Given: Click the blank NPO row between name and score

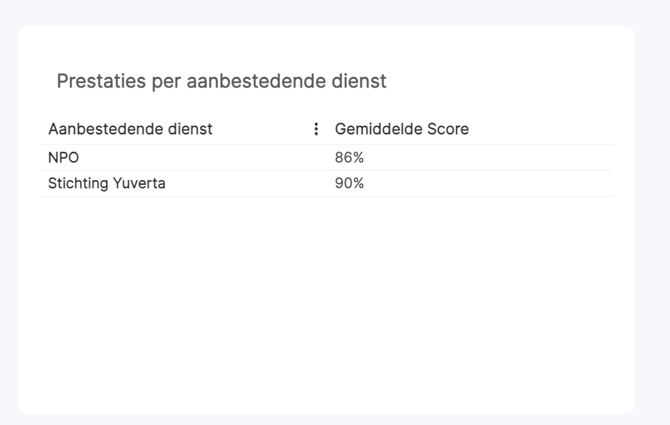Looking at the screenshot, I should pyautogui.click(x=203, y=158).
